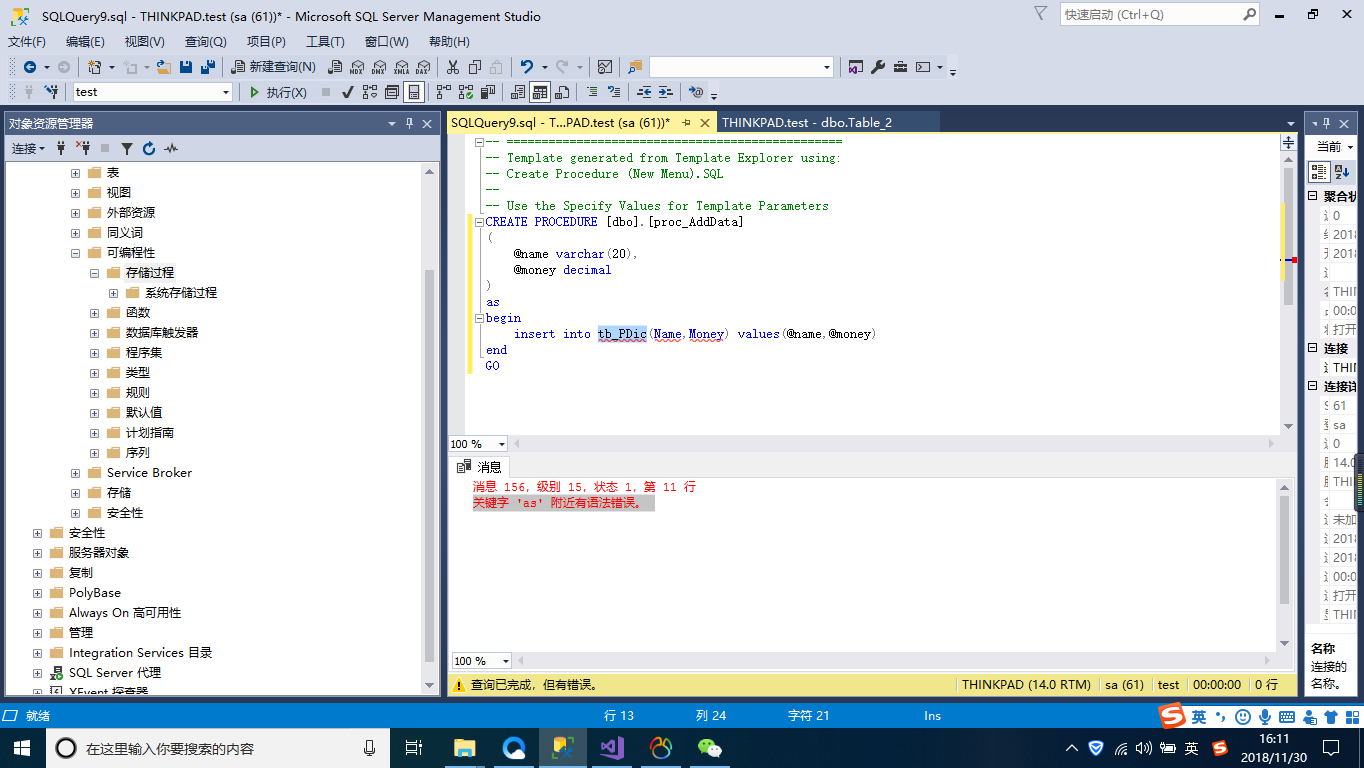Open Activity Monitor from Object Explorer toolbar
The image size is (1364, 768).
click(171, 148)
